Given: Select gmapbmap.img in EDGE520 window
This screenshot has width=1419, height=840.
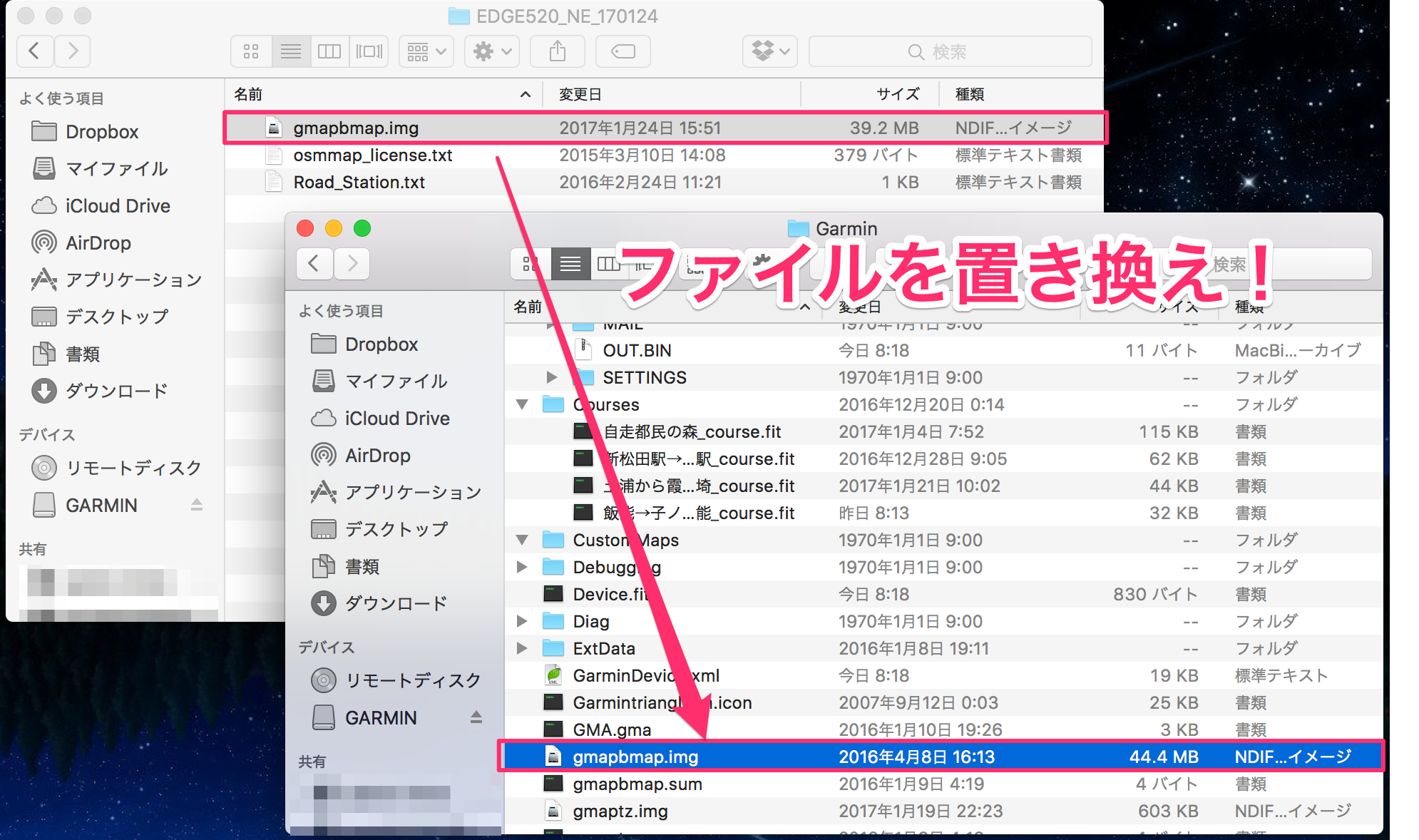Looking at the screenshot, I should [356, 128].
